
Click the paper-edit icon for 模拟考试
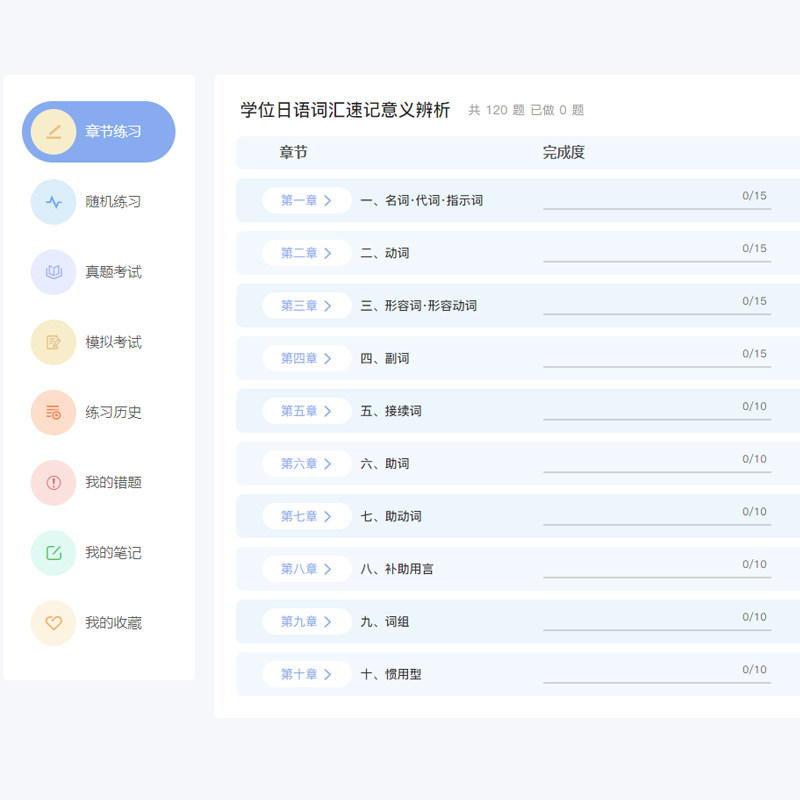(54, 342)
